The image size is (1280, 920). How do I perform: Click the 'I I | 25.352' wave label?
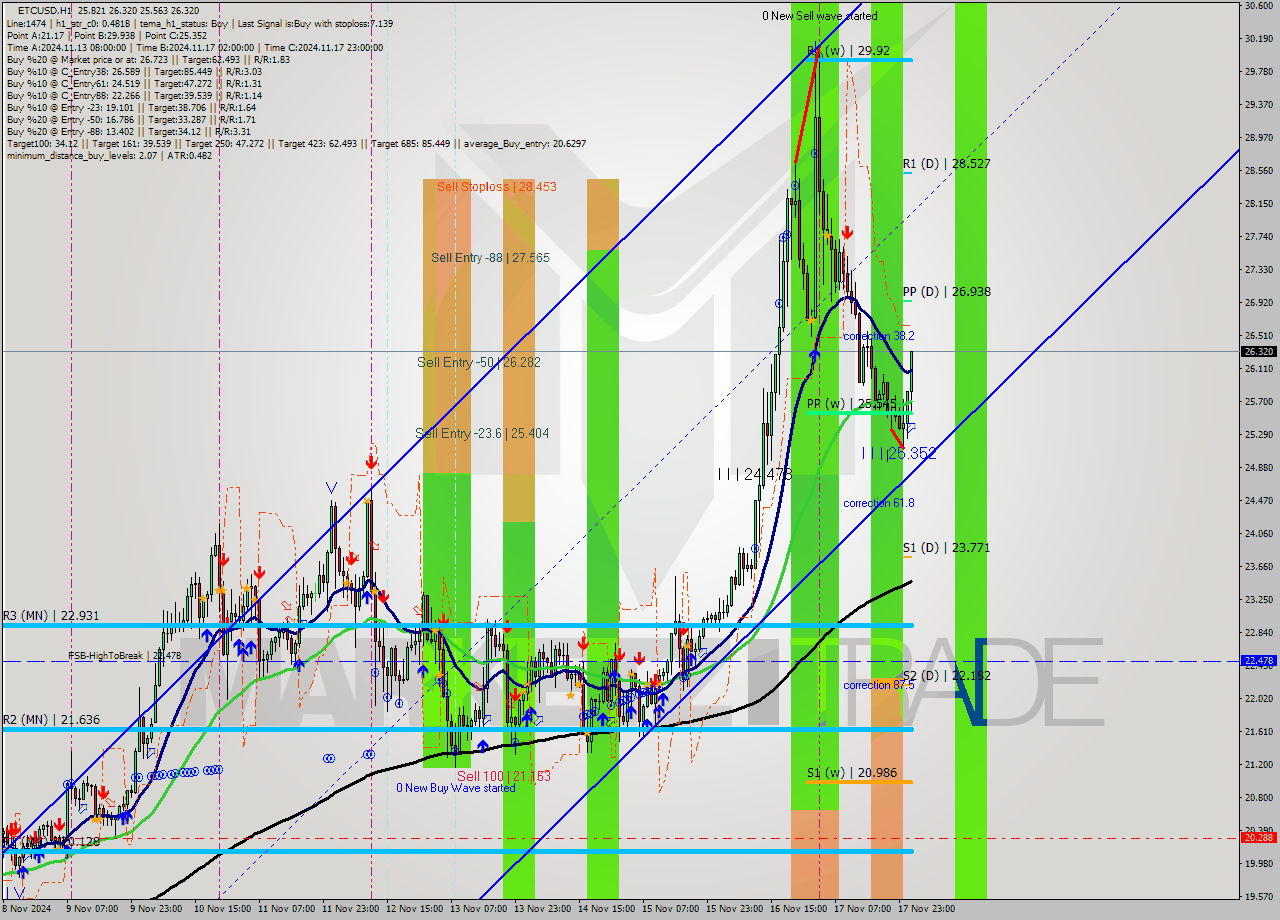pyautogui.click(x=899, y=454)
